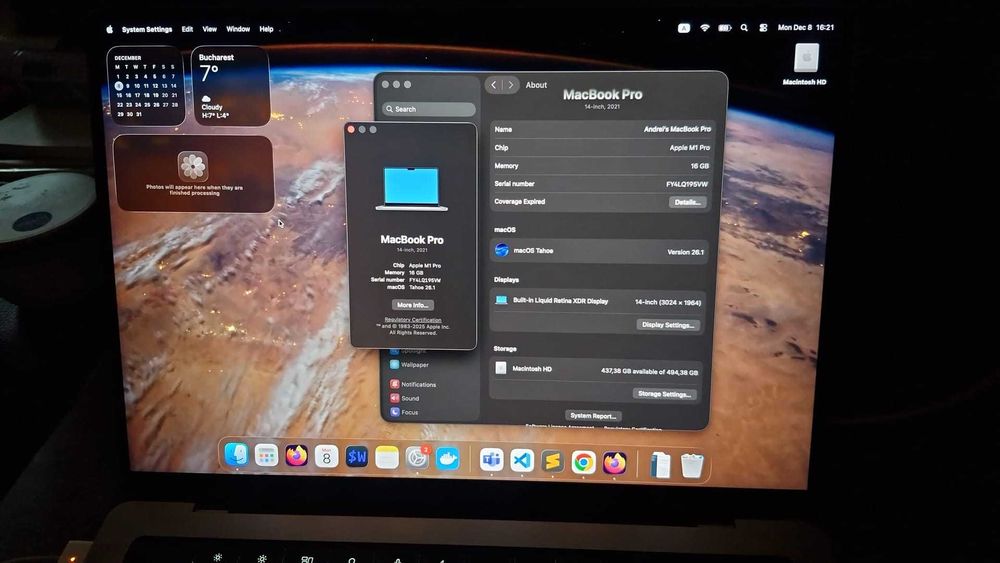Click the "16 GB" memory value in settings
Image resolution: width=1000 pixels, height=563 pixels.
[x=700, y=166]
